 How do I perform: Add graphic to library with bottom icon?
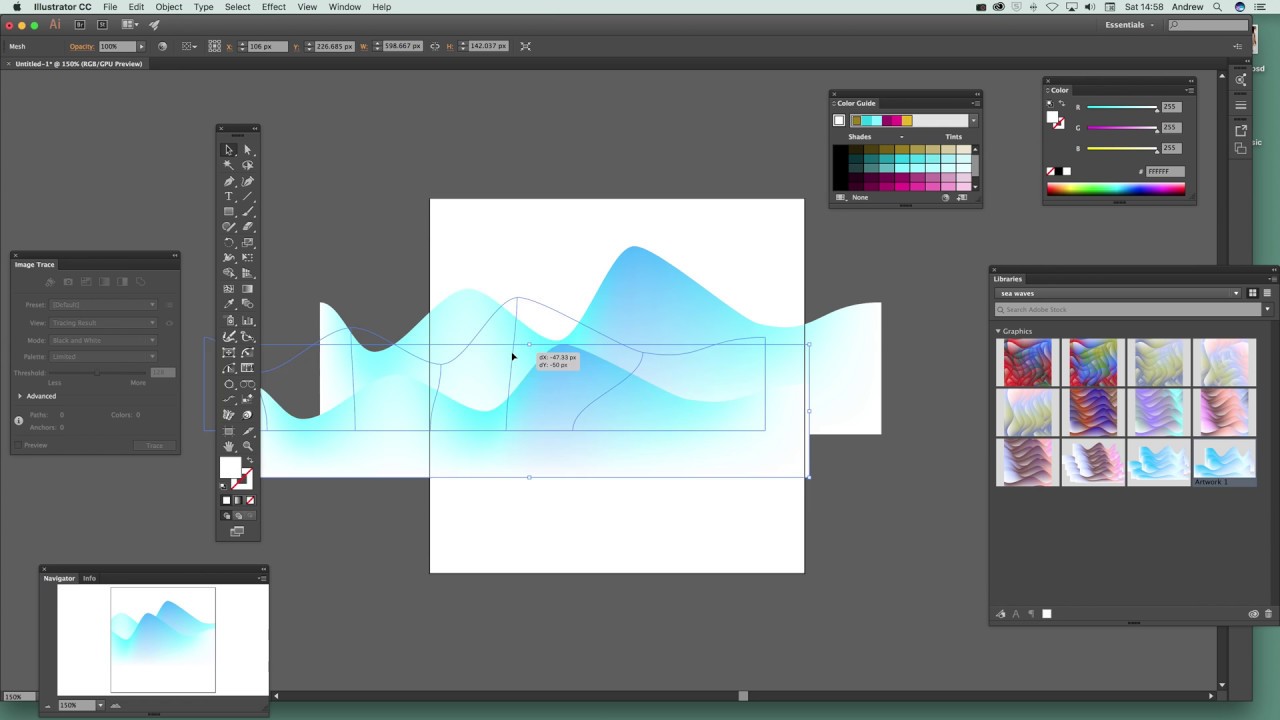pyautogui.click(x=1001, y=614)
